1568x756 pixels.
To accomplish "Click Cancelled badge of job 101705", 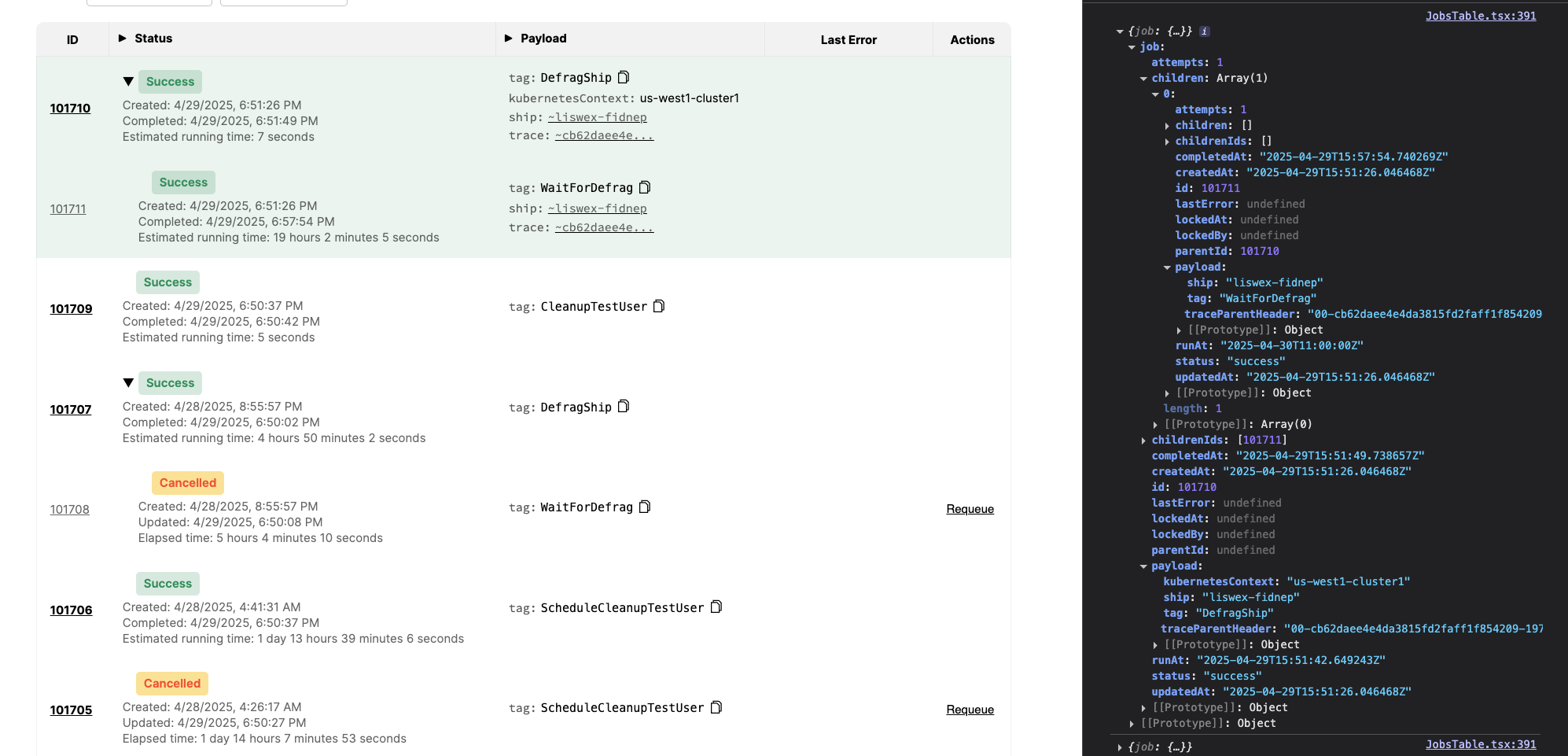I will click(x=171, y=684).
